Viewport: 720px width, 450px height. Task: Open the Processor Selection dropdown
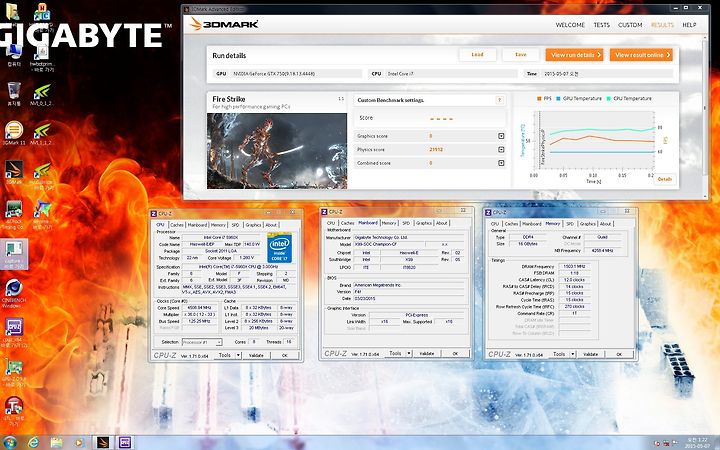point(202,342)
